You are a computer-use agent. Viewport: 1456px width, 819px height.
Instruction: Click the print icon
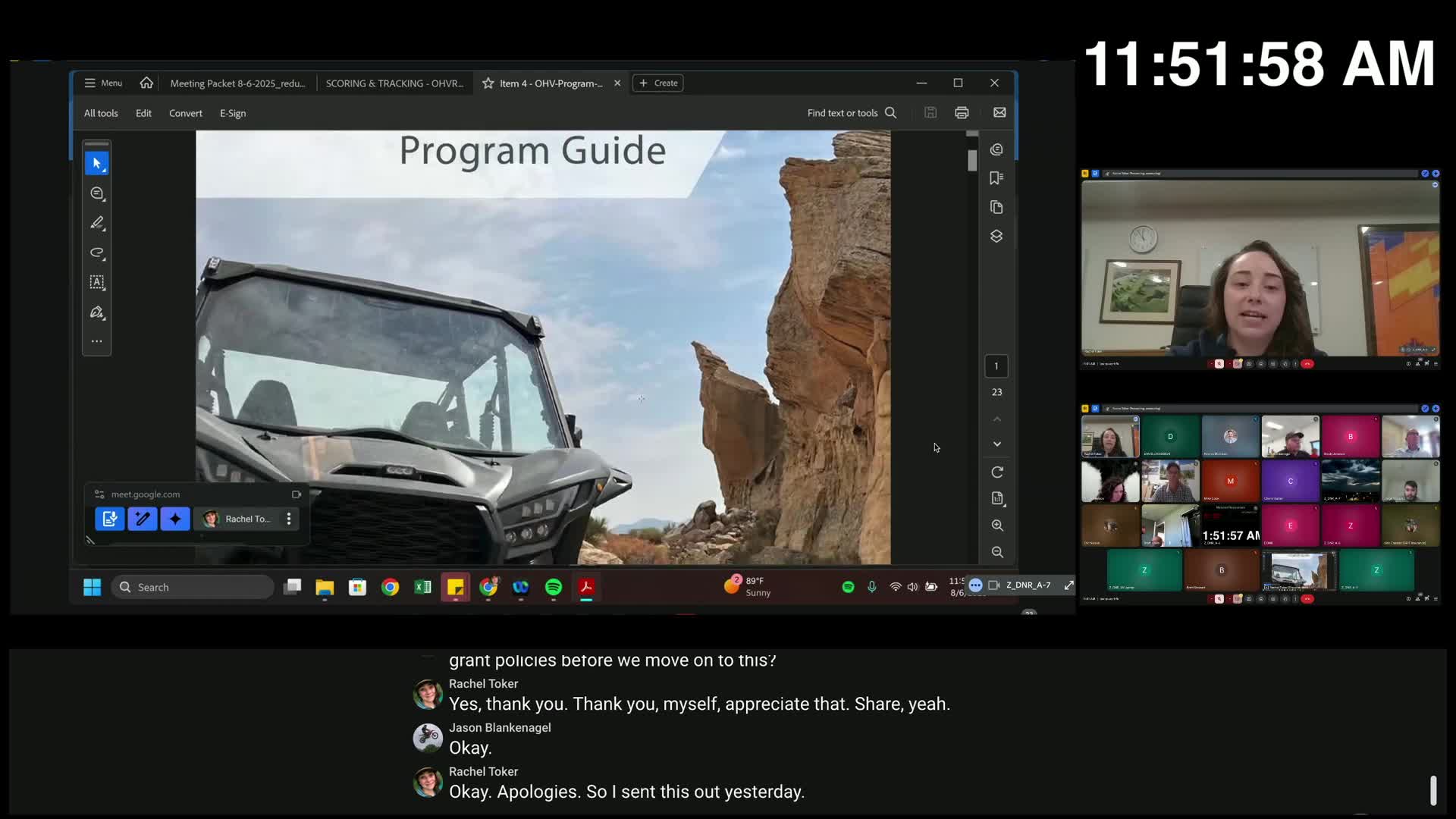coord(962,113)
